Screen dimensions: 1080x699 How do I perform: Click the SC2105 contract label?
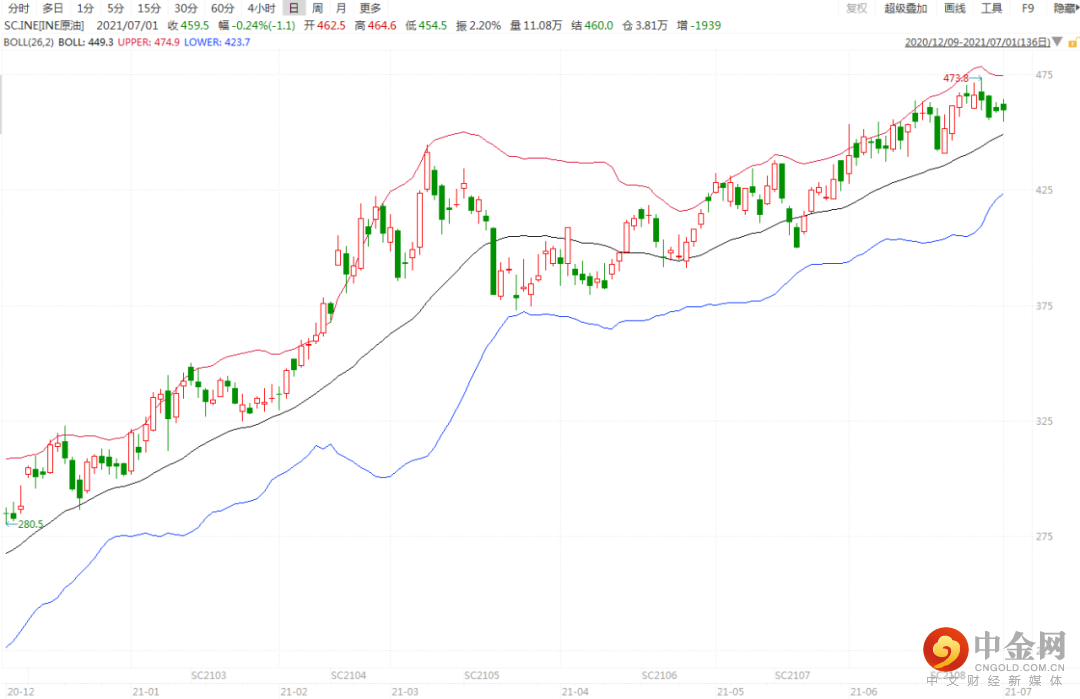tap(481, 675)
